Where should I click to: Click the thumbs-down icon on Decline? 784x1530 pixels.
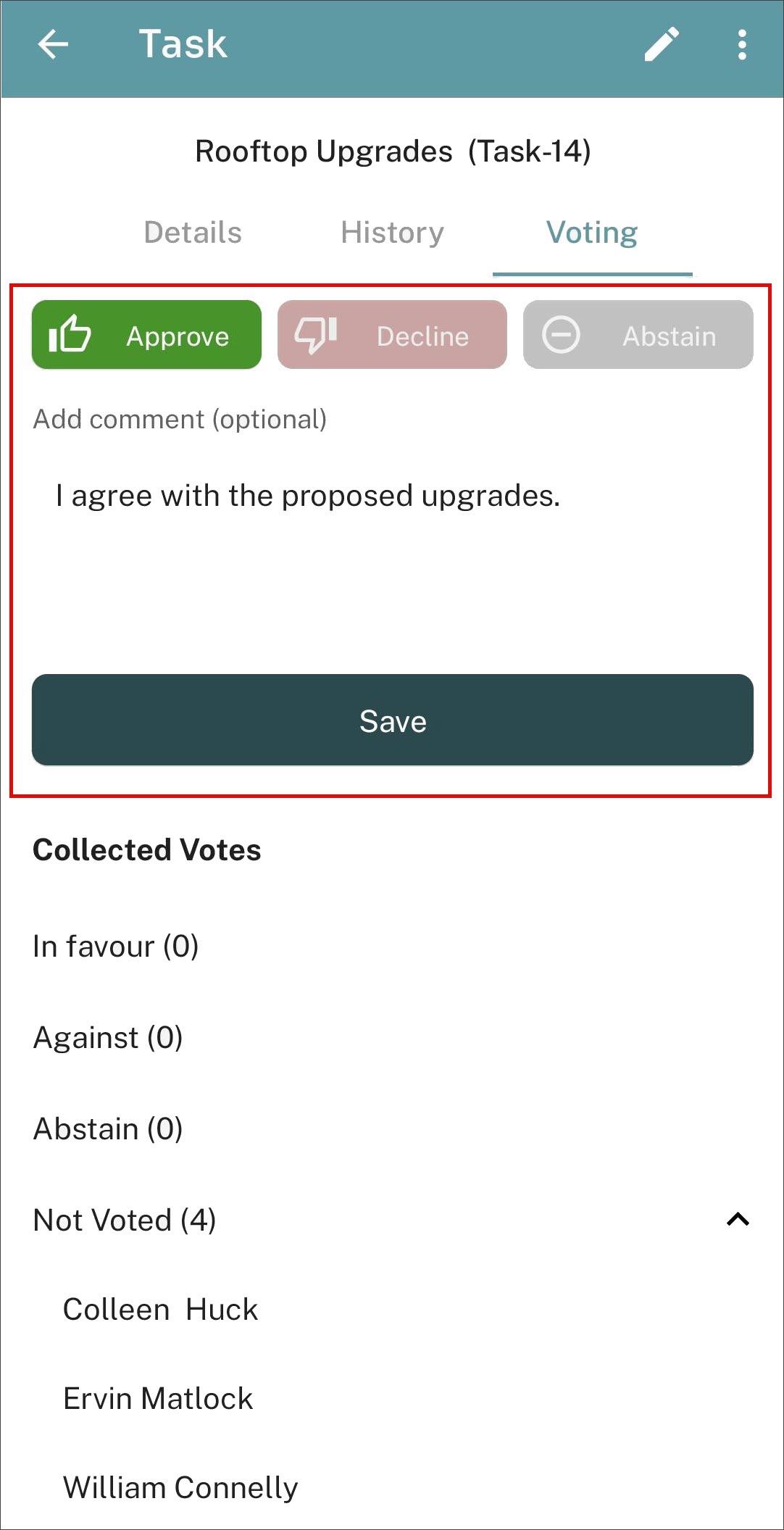tap(316, 335)
